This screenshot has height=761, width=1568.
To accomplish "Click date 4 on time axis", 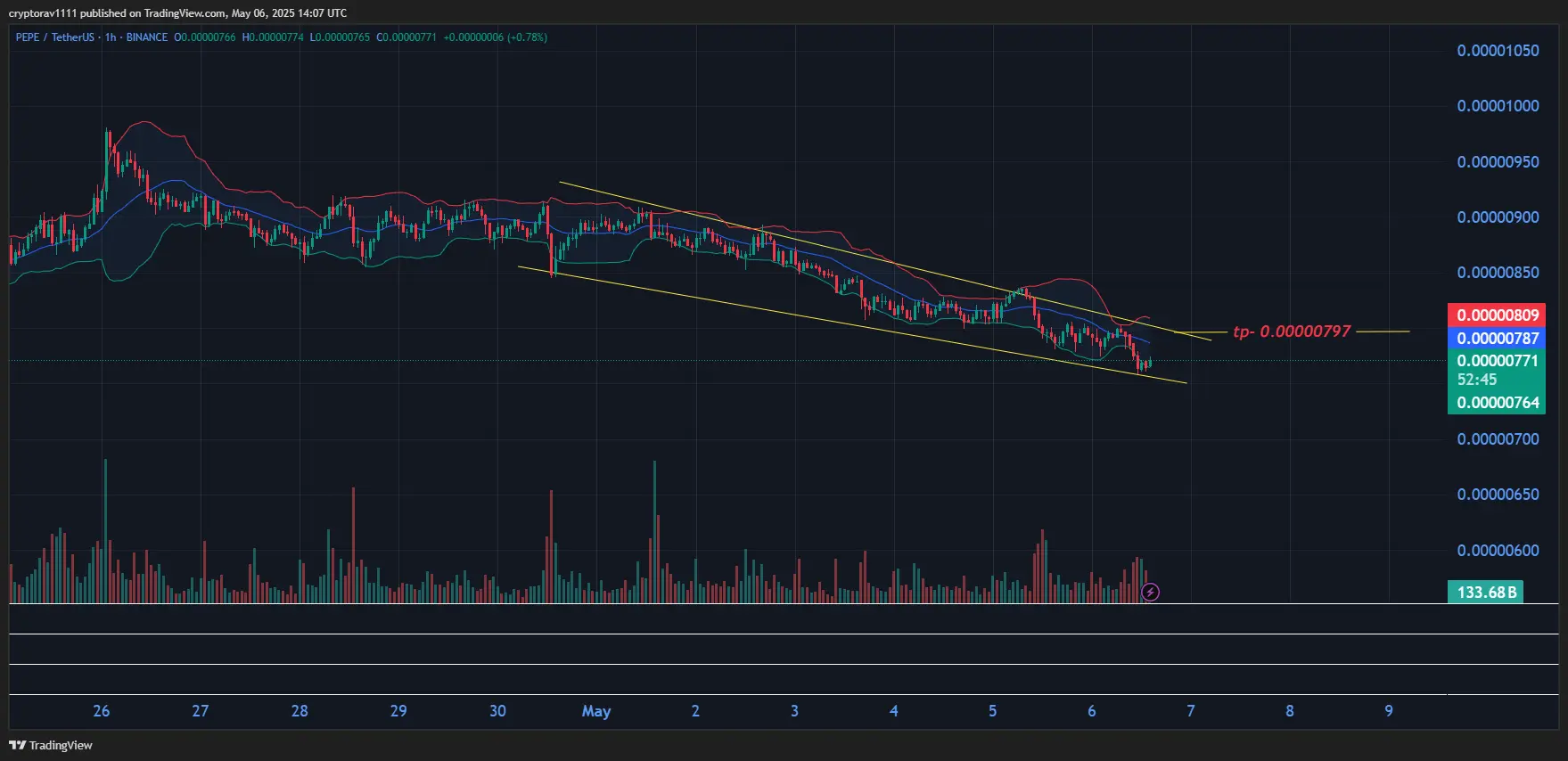I will (893, 711).
